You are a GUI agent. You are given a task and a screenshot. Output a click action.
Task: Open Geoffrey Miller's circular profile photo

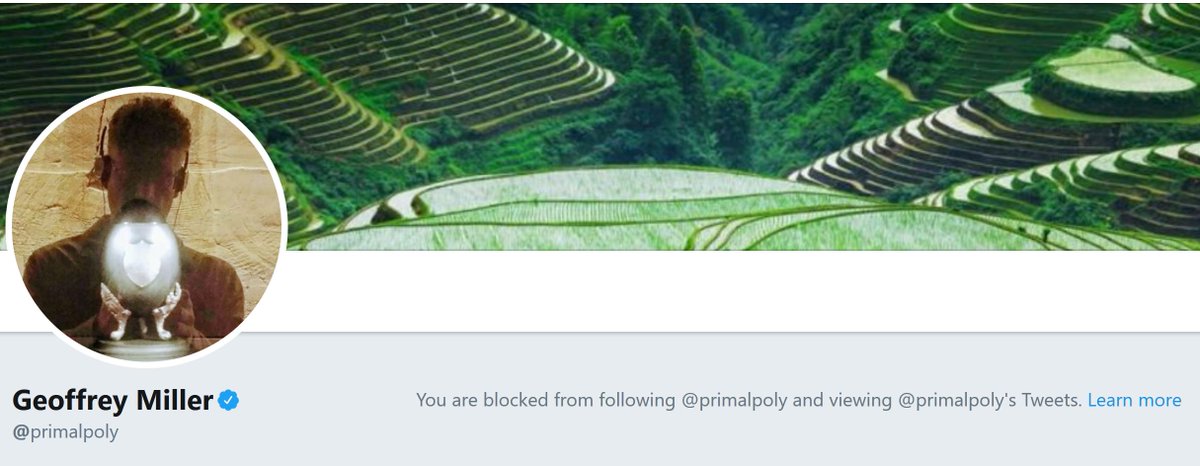click(x=147, y=226)
